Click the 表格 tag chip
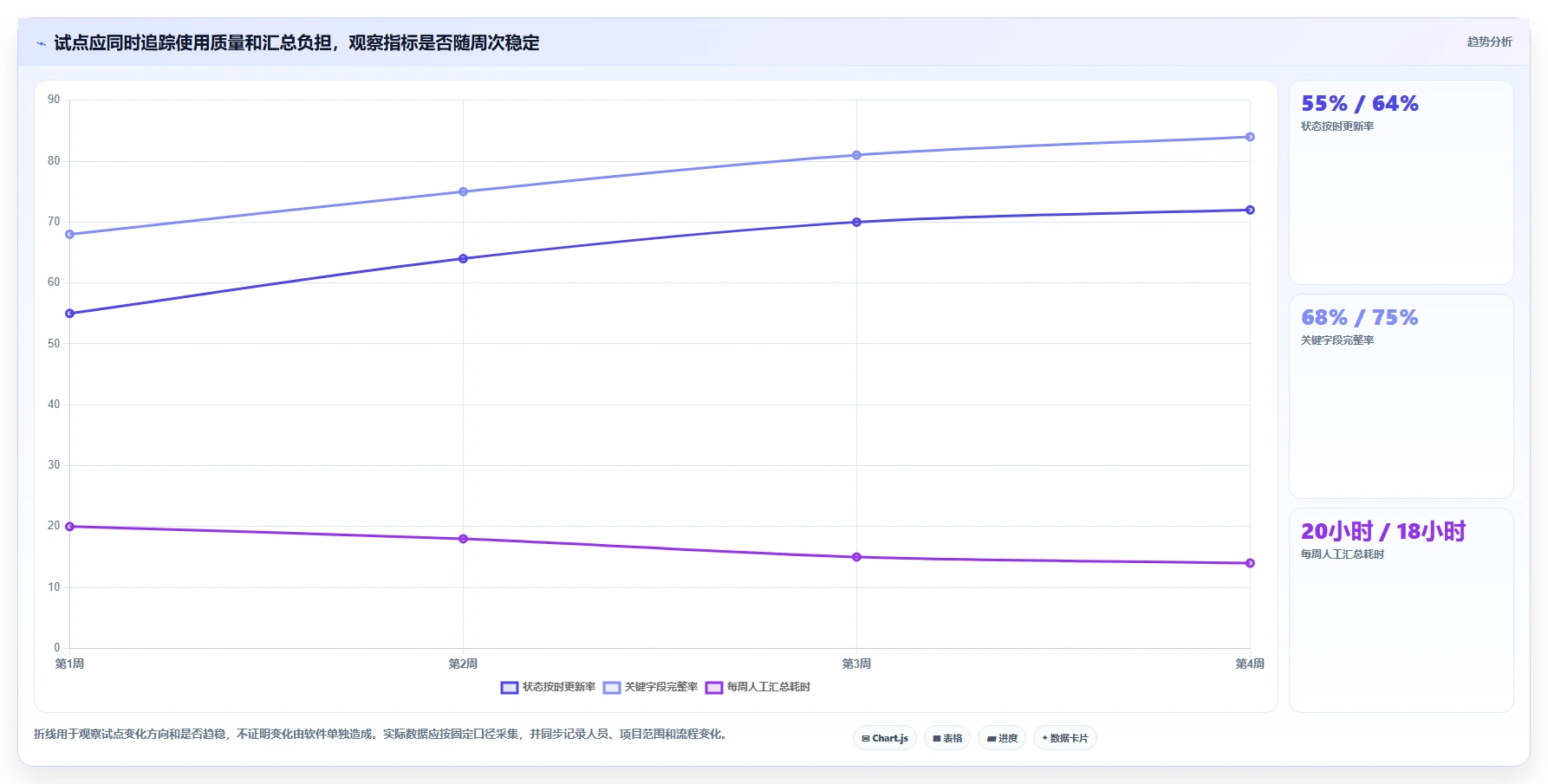The image size is (1548, 784). pos(947,738)
